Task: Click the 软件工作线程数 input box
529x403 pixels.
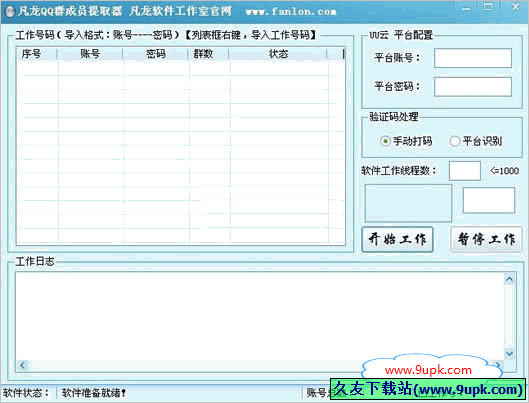Action: point(465,171)
